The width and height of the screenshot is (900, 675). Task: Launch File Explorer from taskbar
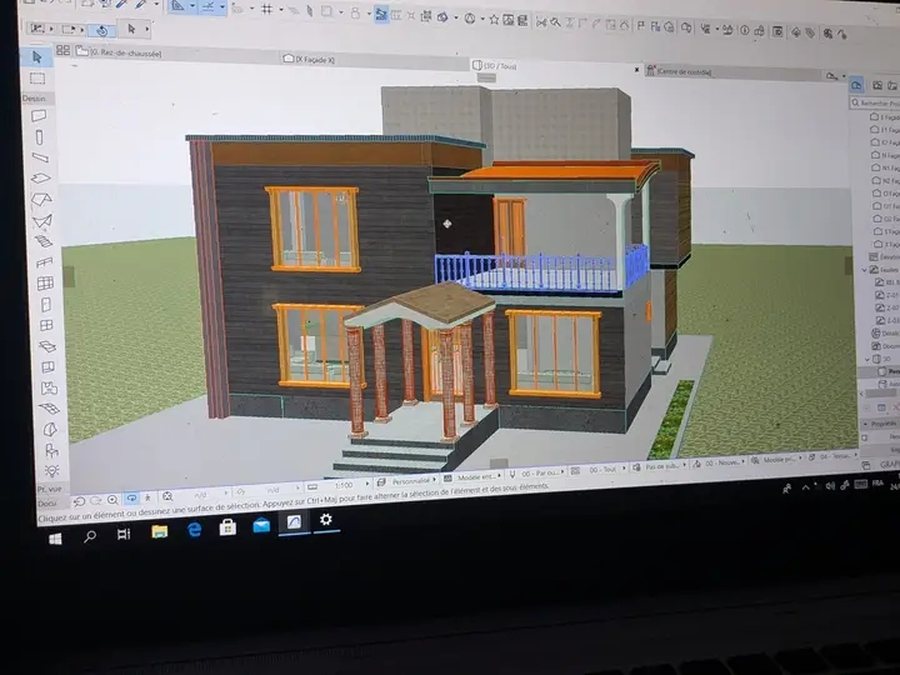pos(159,532)
